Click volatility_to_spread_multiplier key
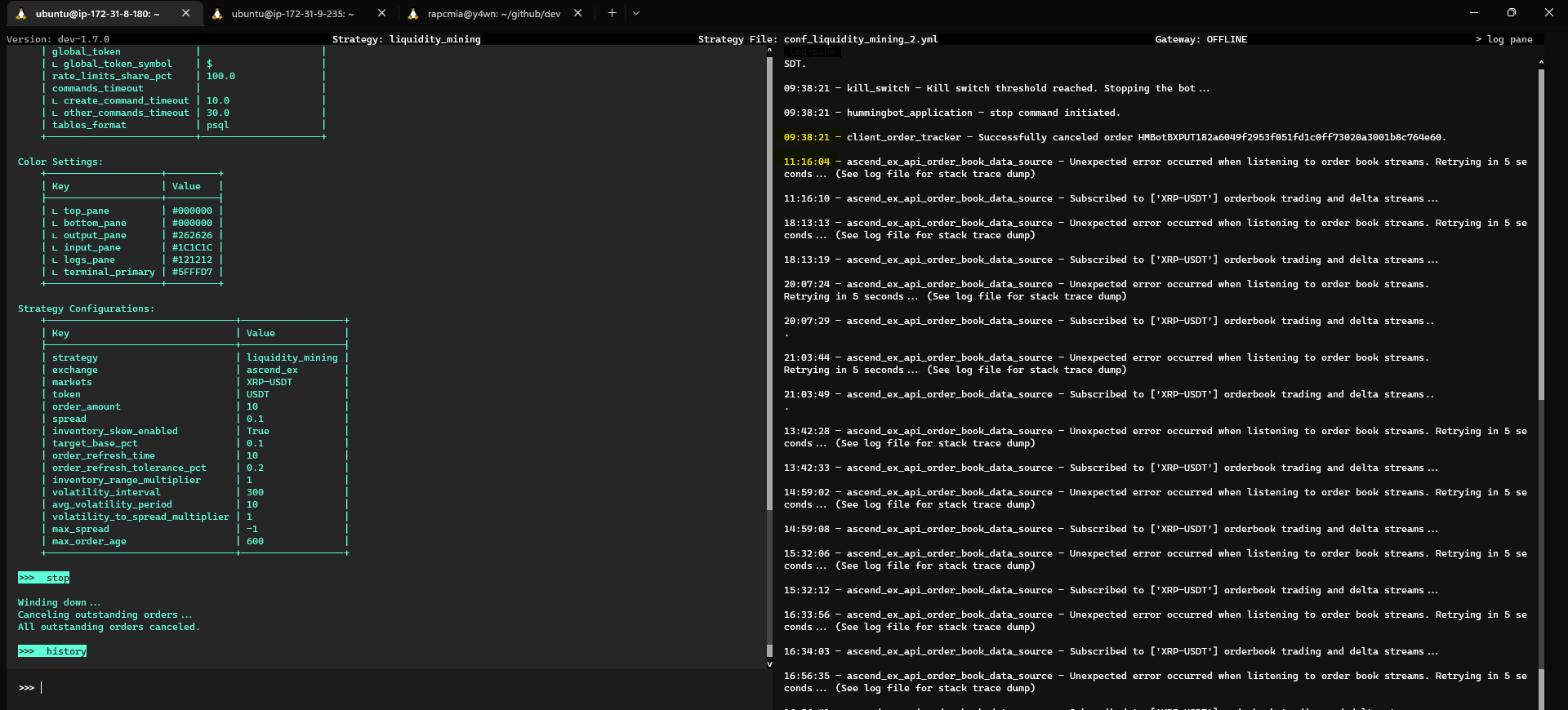This screenshot has height=710, width=1568. click(x=140, y=517)
